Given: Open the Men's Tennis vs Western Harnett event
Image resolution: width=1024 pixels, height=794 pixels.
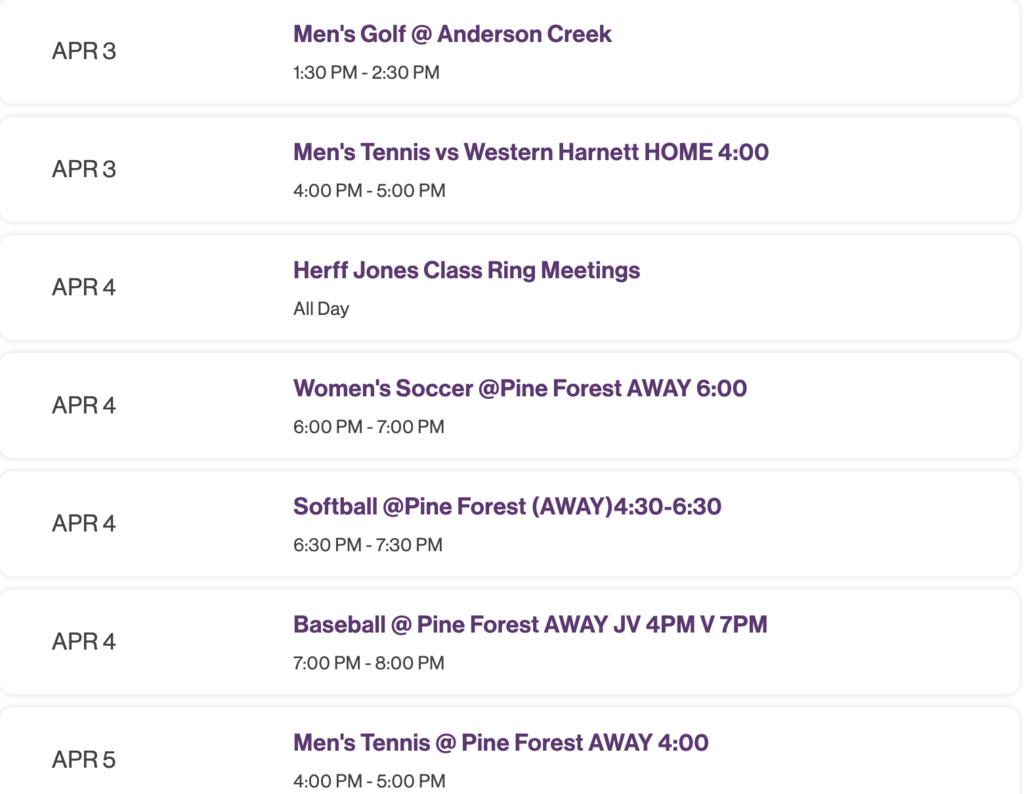Looking at the screenshot, I should click(530, 151).
